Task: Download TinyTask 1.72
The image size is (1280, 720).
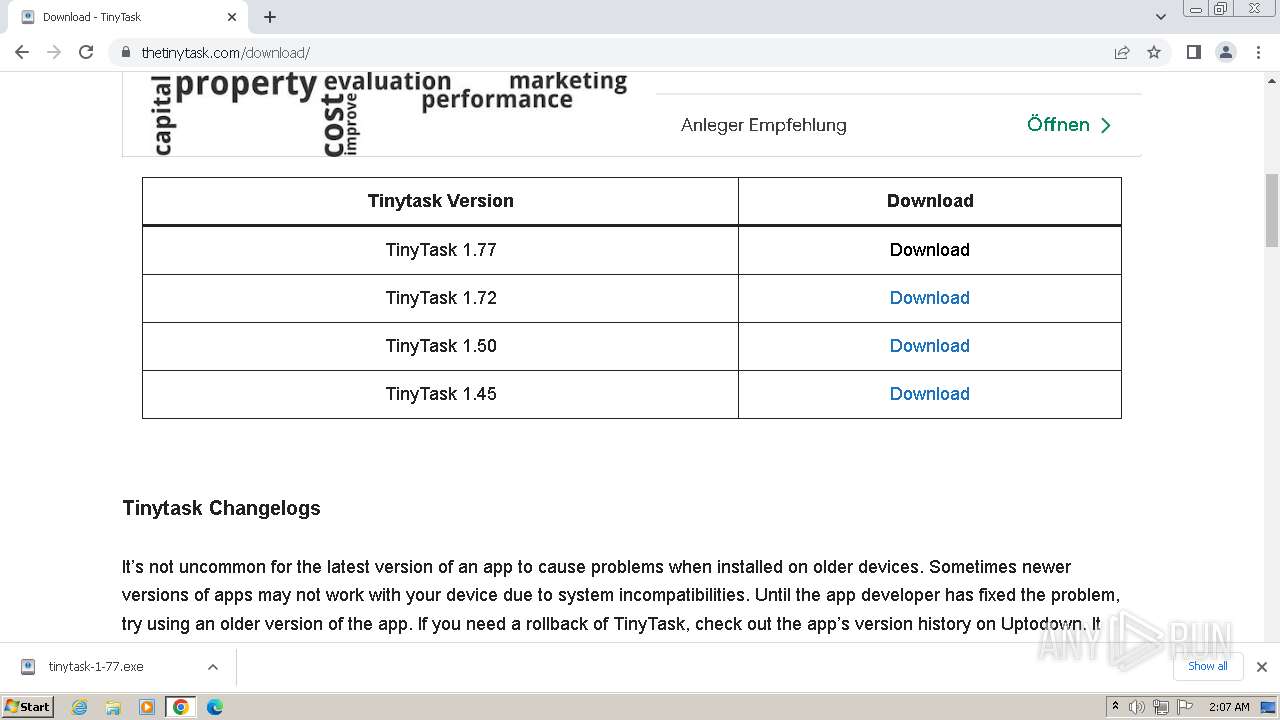Action: coord(929,298)
